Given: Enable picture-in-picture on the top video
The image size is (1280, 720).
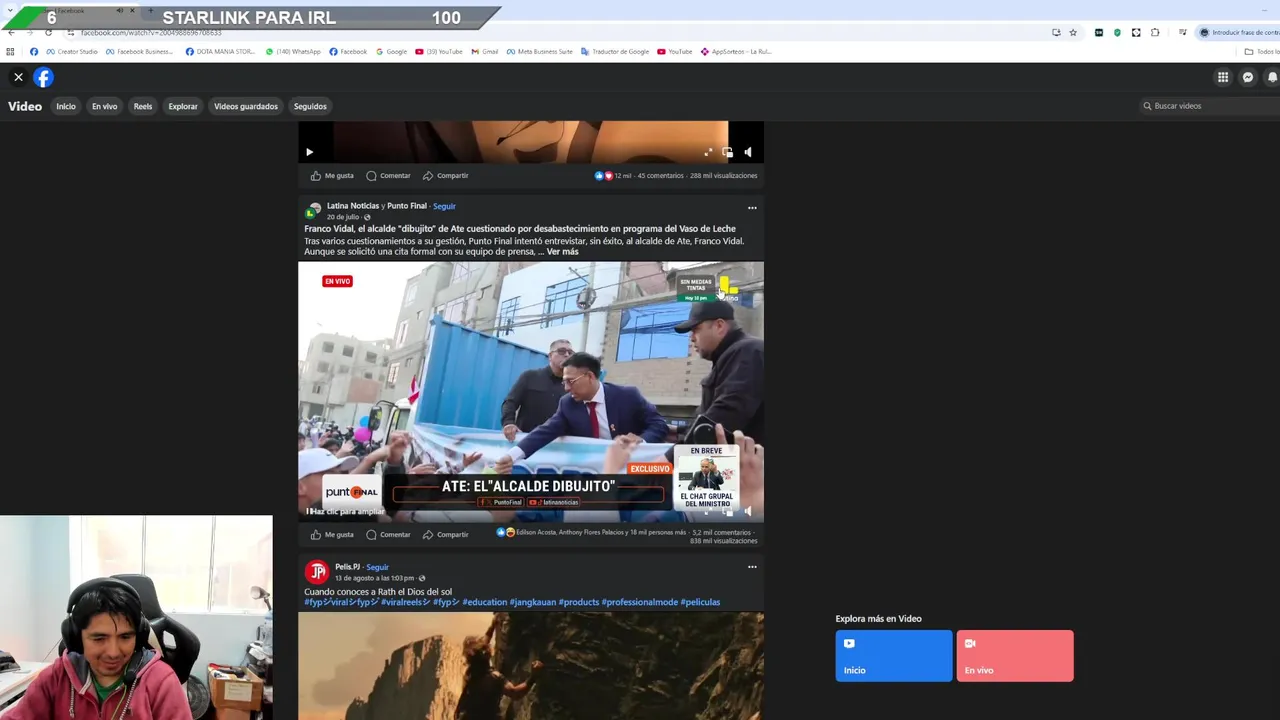Looking at the screenshot, I should click(x=727, y=152).
